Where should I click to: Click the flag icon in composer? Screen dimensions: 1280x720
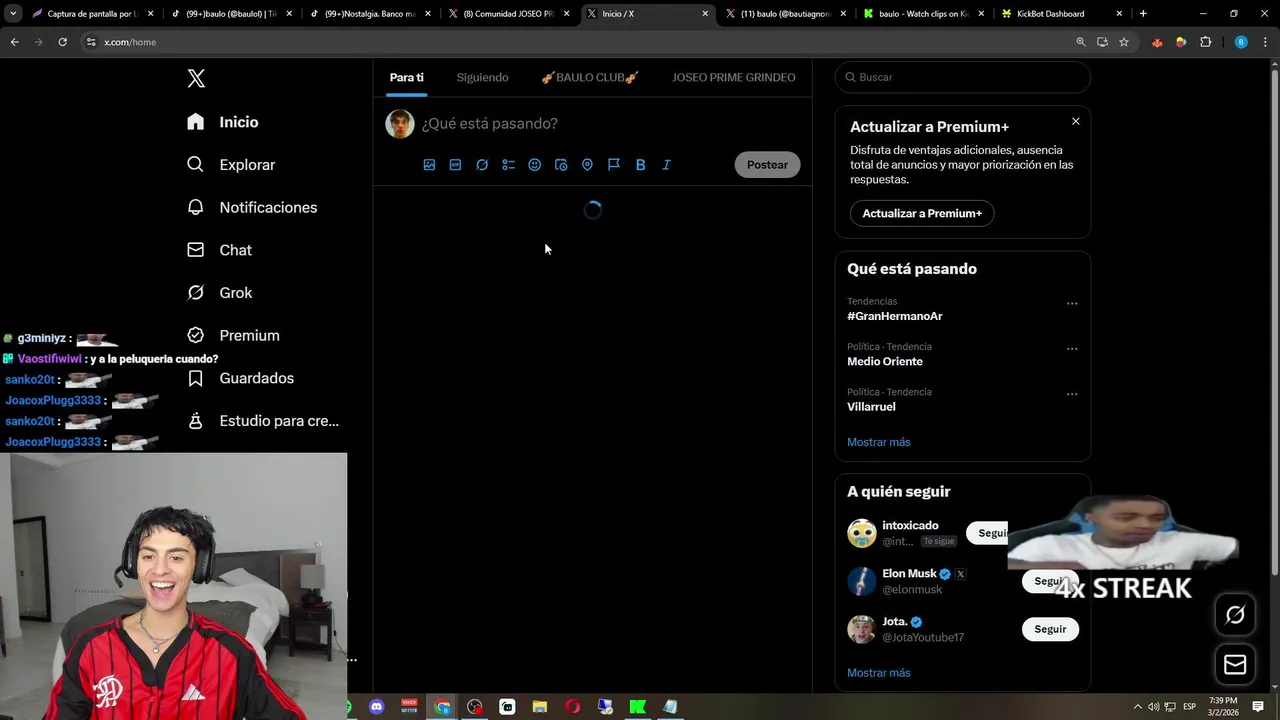click(x=614, y=165)
